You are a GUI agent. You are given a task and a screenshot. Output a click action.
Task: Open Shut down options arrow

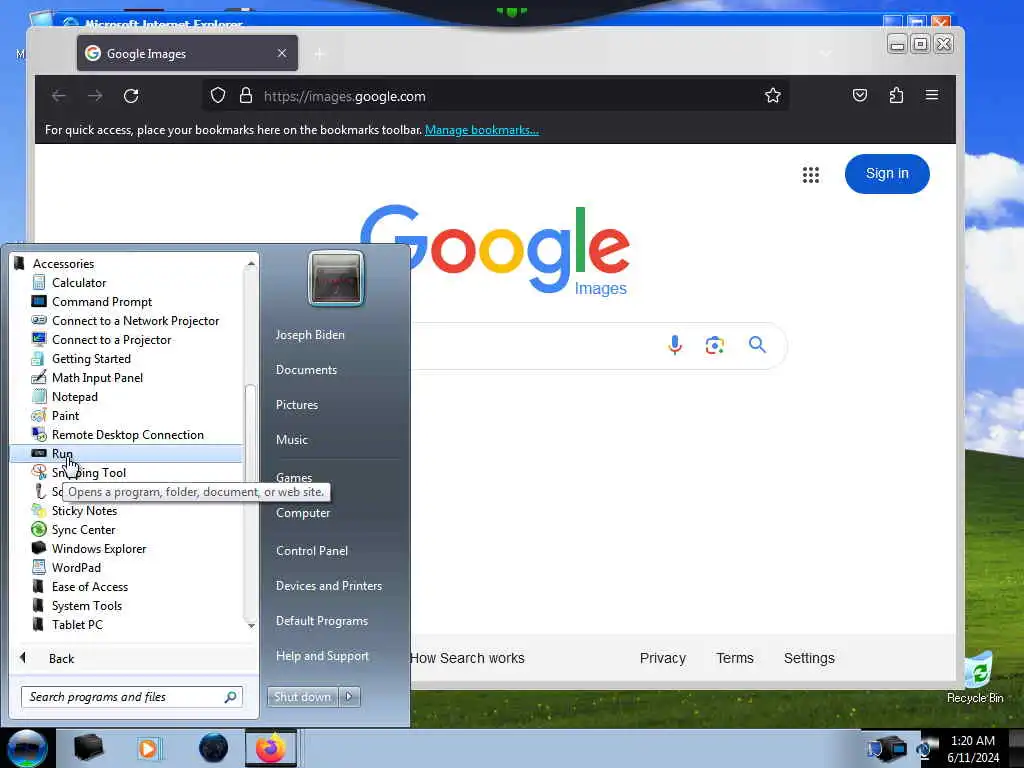coord(349,697)
